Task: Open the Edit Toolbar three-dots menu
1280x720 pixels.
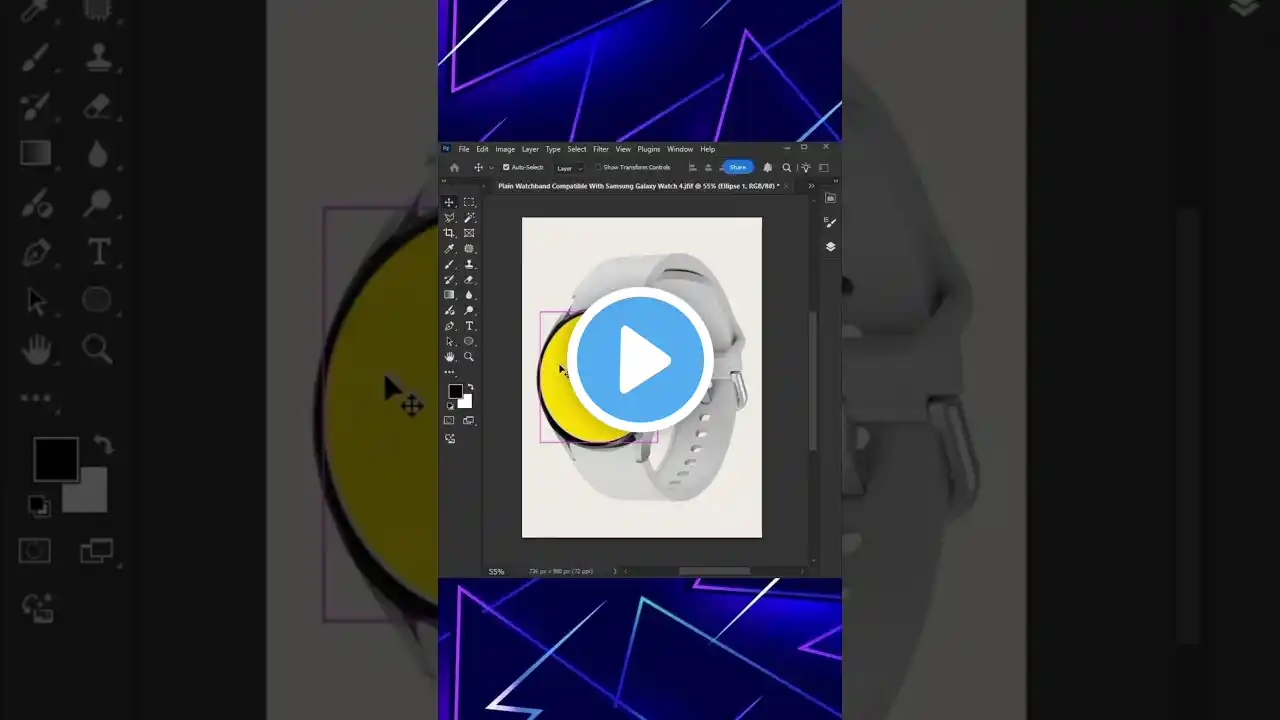Action: point(450,372)
